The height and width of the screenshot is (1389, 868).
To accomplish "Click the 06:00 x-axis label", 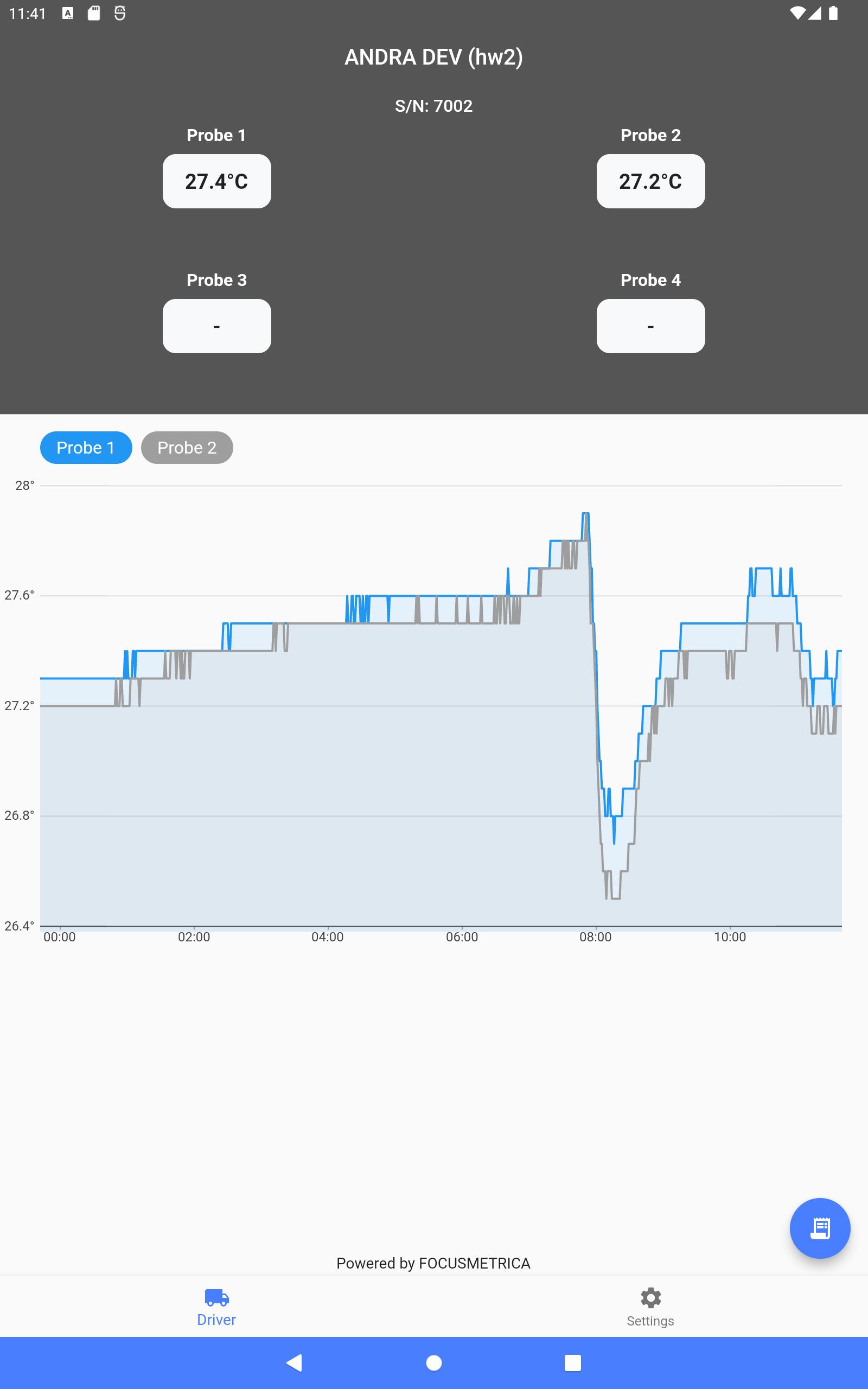I will (x=462, y=936).
